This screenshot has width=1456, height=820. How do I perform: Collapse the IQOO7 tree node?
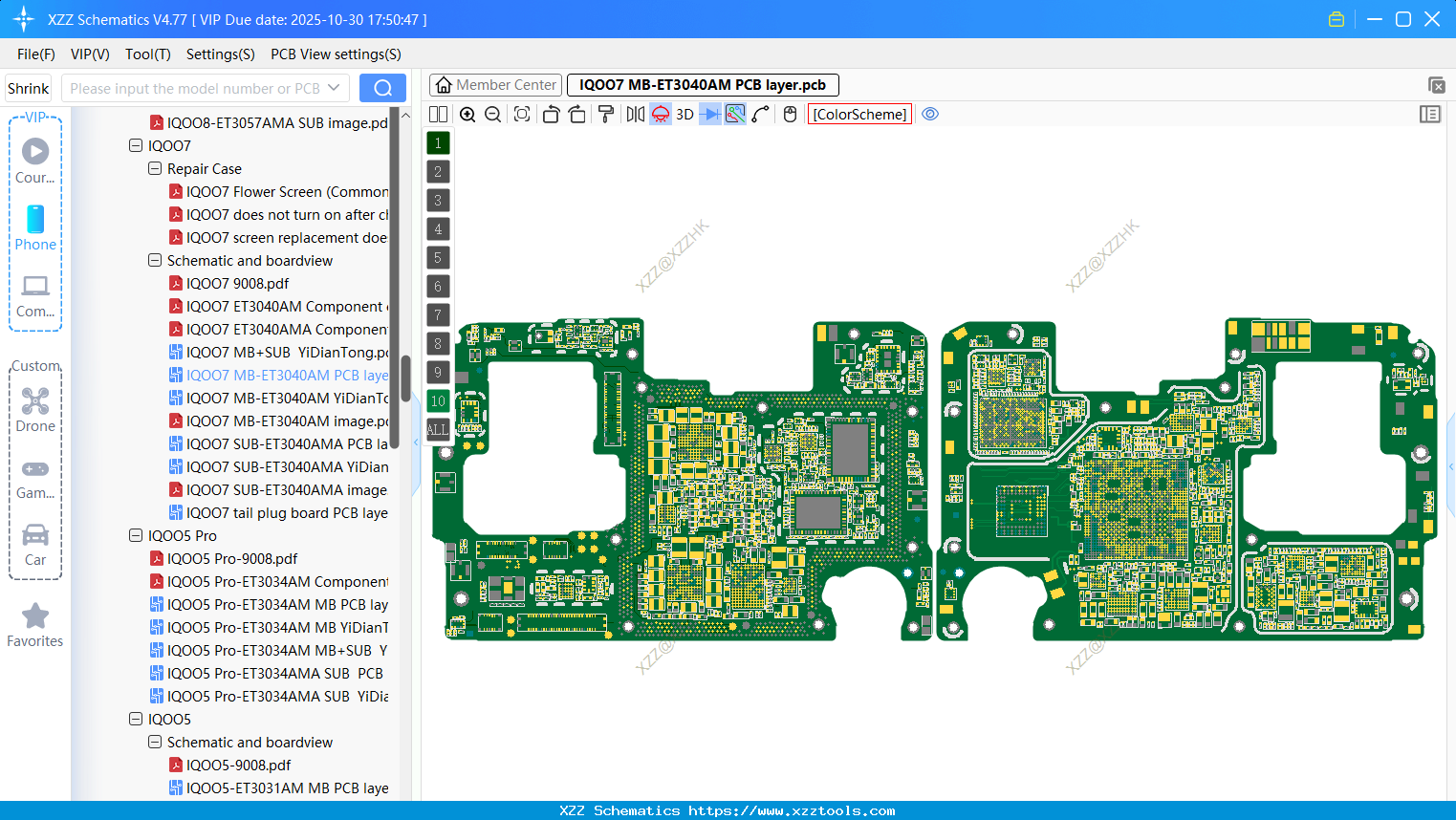point(136,145)
